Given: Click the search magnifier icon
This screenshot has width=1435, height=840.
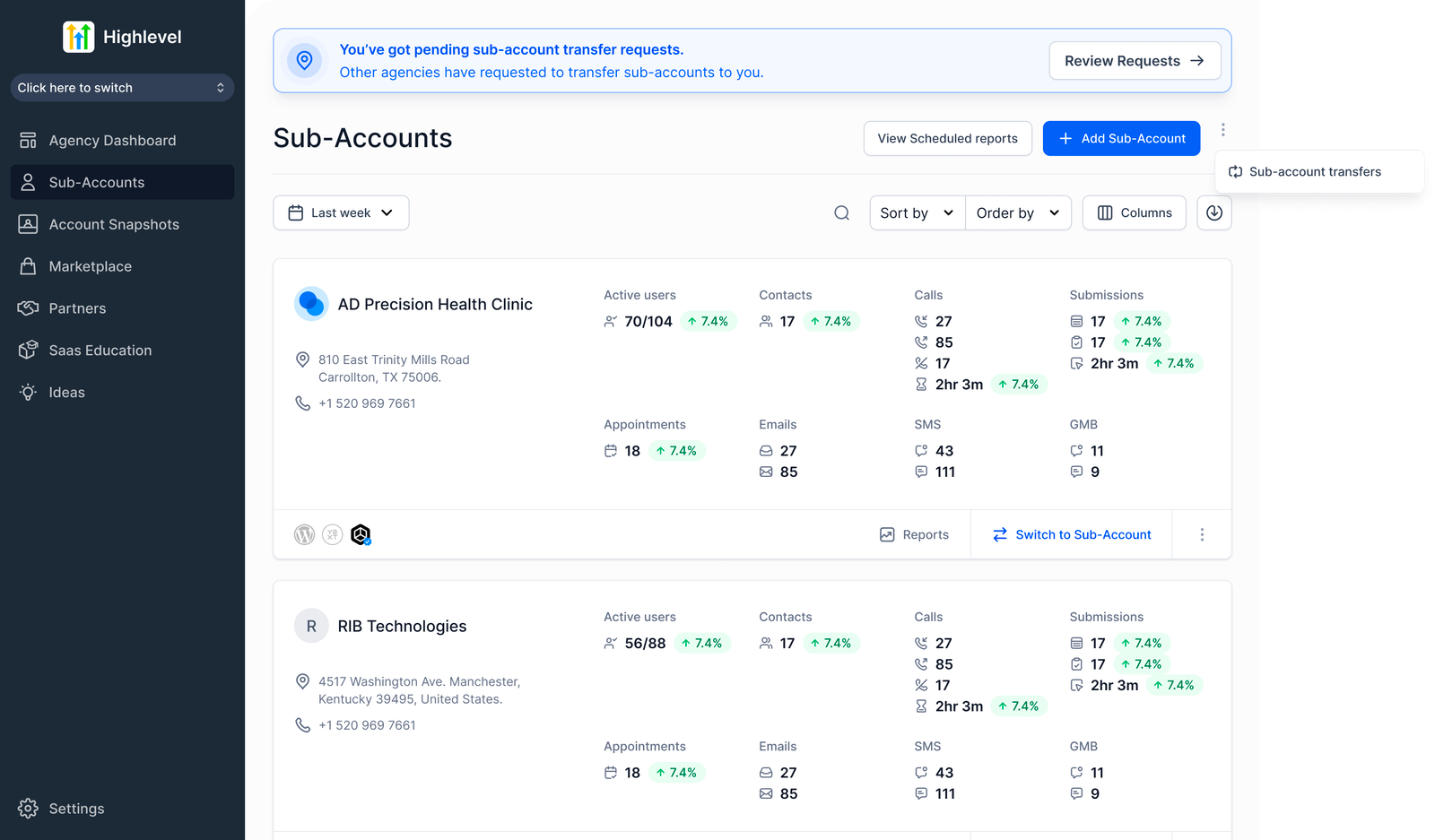Looking at the screenshot, I should [x=841, y=213].
